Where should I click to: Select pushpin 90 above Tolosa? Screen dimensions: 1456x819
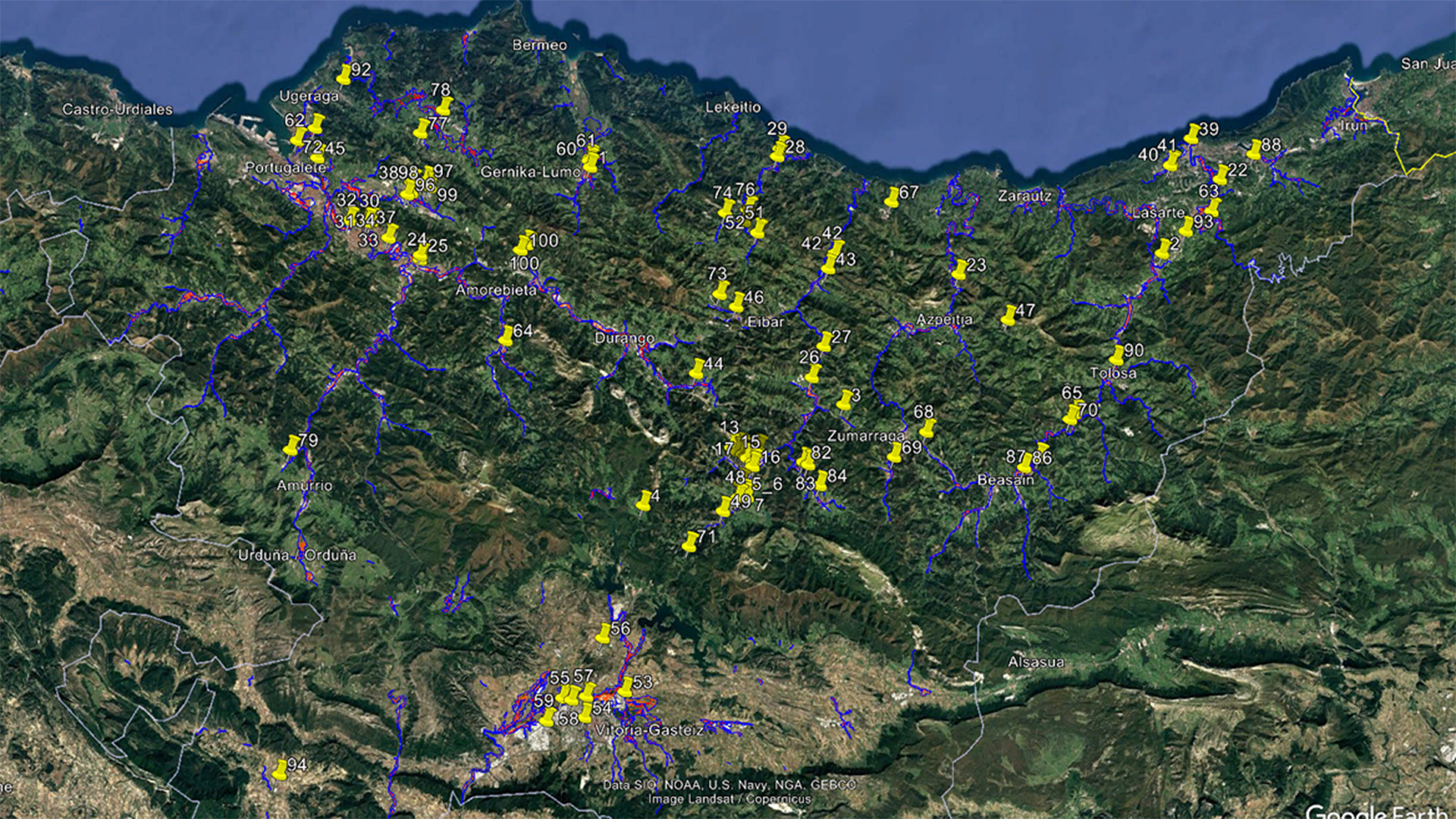click(x=1117, y=355)
